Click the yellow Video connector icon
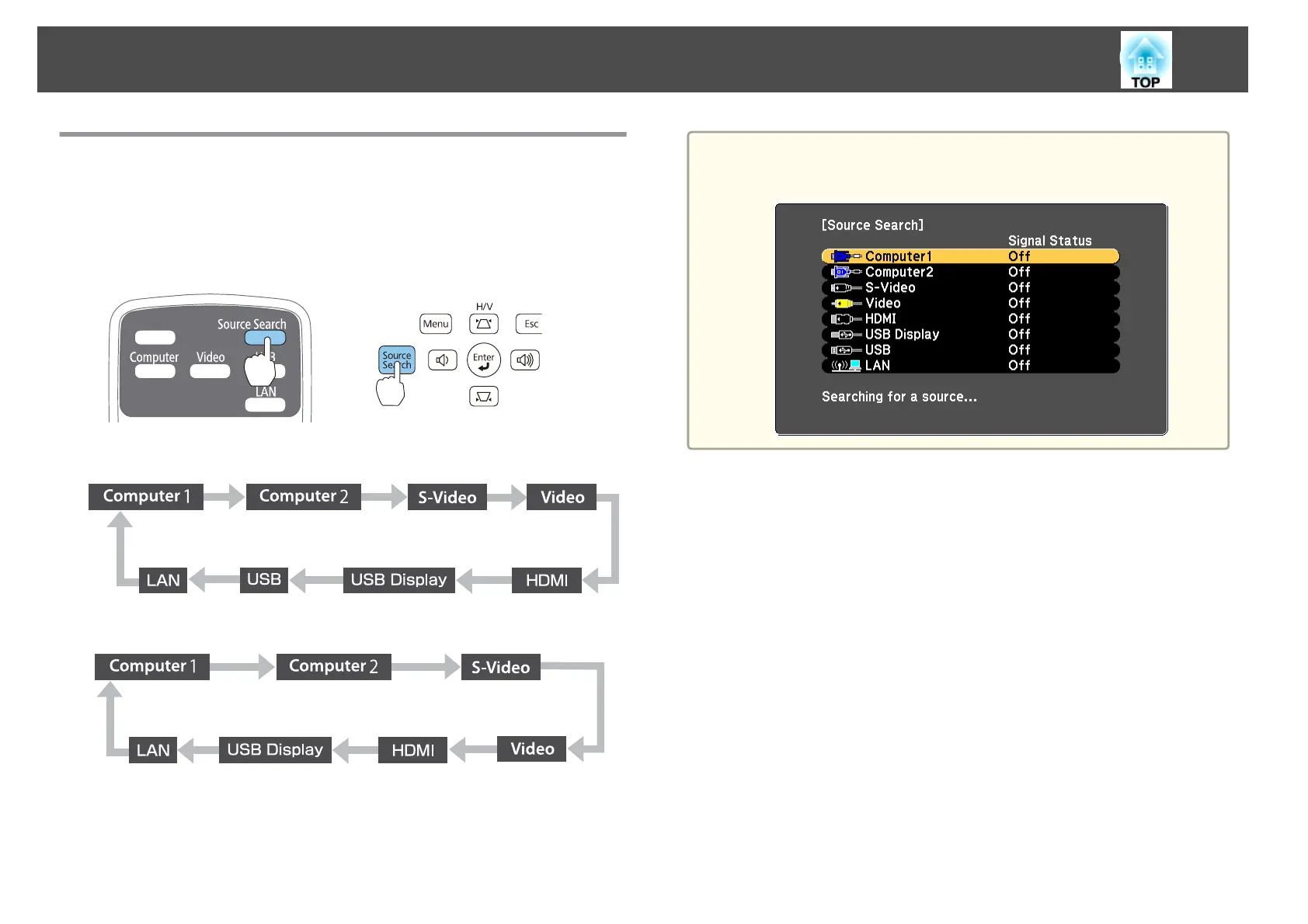Screen dimensions: 1308x924 coord(846,303)
